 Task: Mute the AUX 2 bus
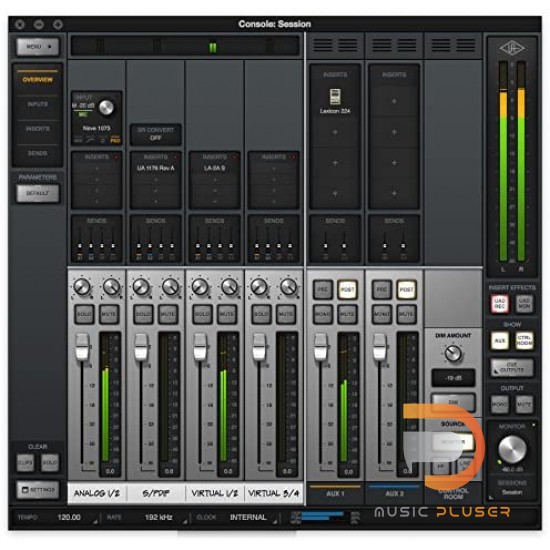(x=406, y=314)
